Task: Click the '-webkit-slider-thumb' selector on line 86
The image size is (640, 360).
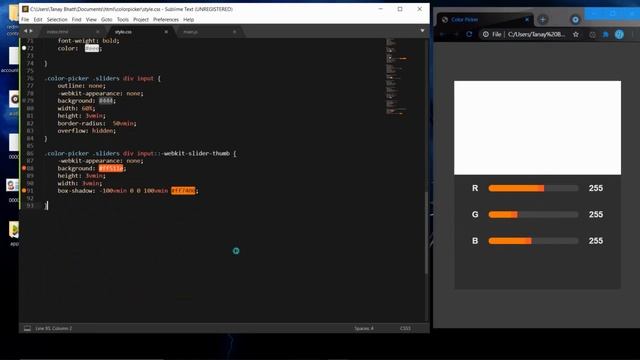Action: (x=196, y=153)
